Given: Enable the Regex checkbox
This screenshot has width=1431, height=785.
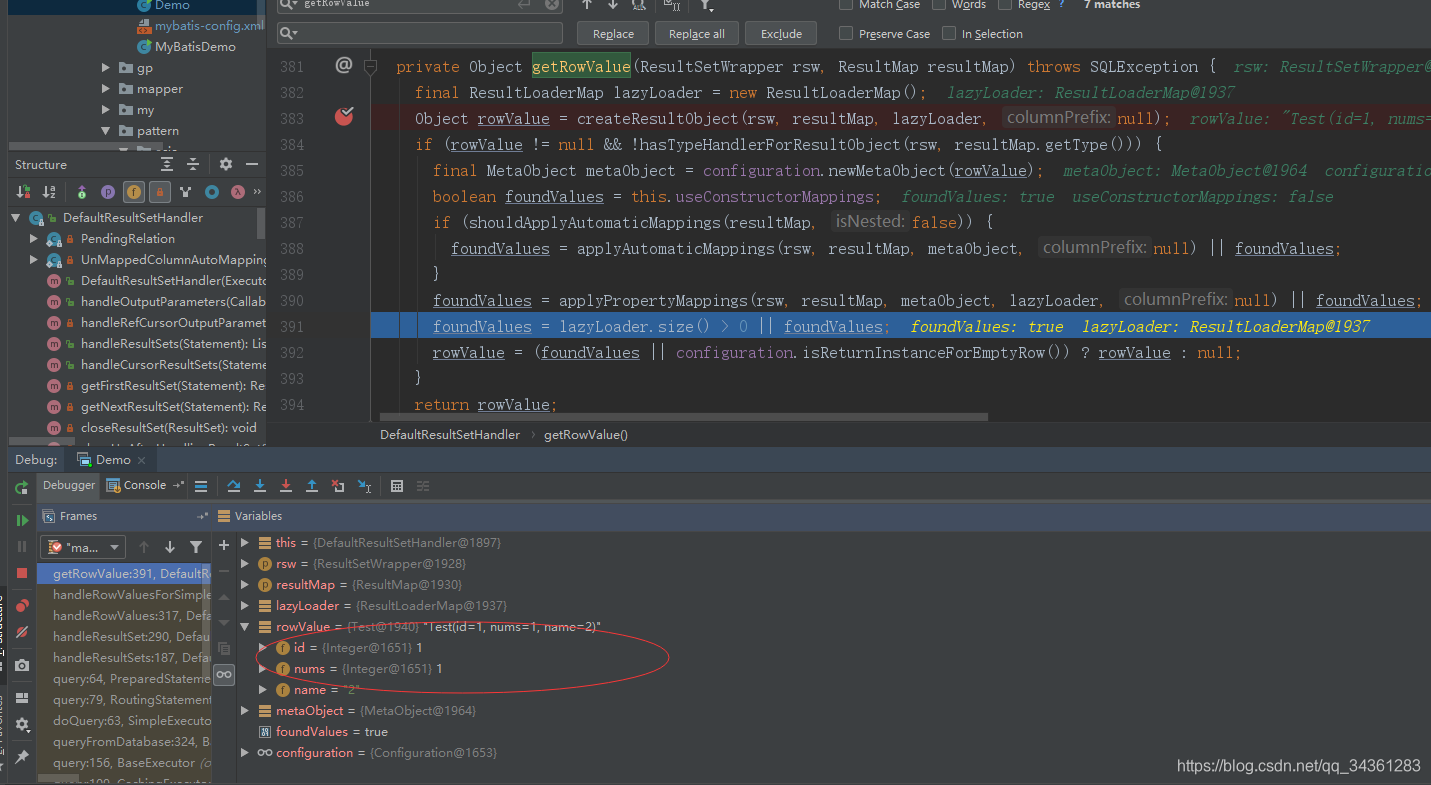Looking at the screenshot, I should (x=1005, y=5).
